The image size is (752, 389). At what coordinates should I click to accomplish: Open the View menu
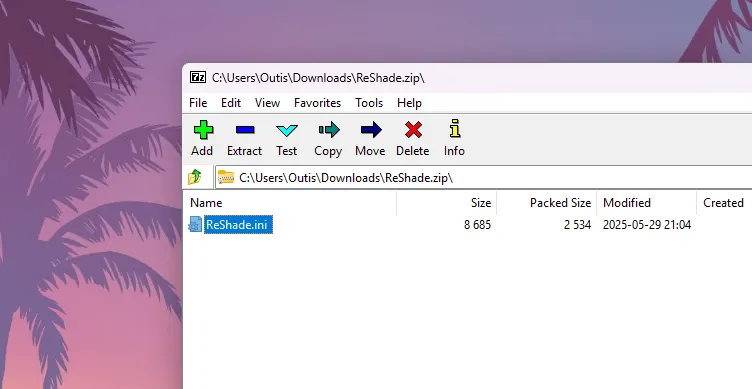[267, 103]
